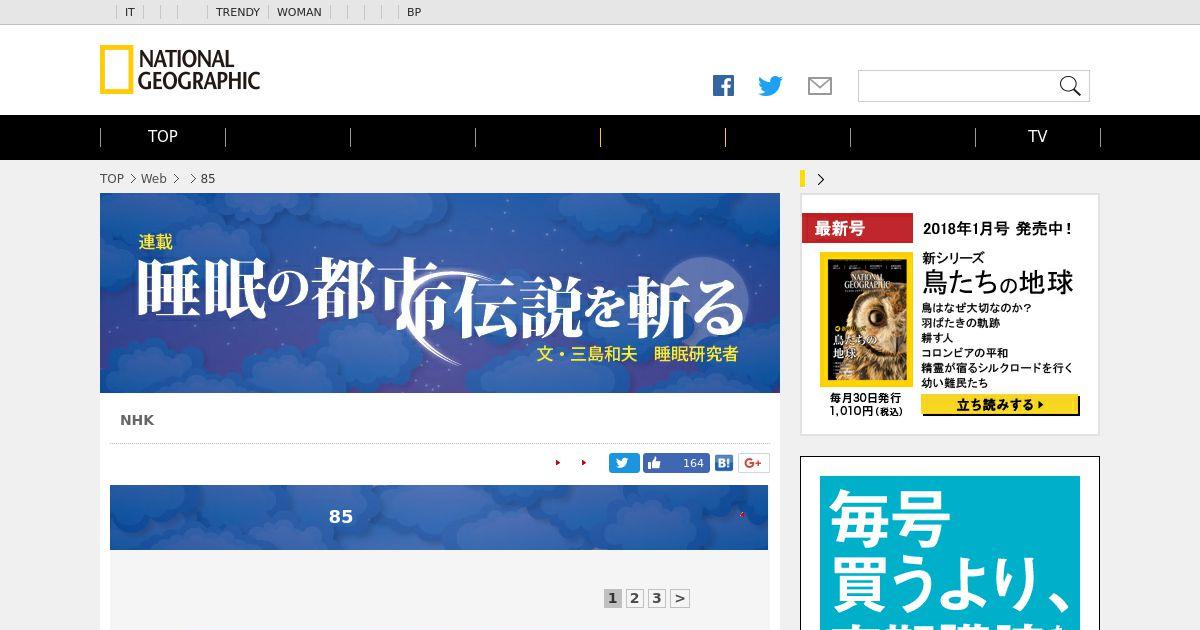Click 精霊が宿るシルクロードを行く line

point(997,368)
